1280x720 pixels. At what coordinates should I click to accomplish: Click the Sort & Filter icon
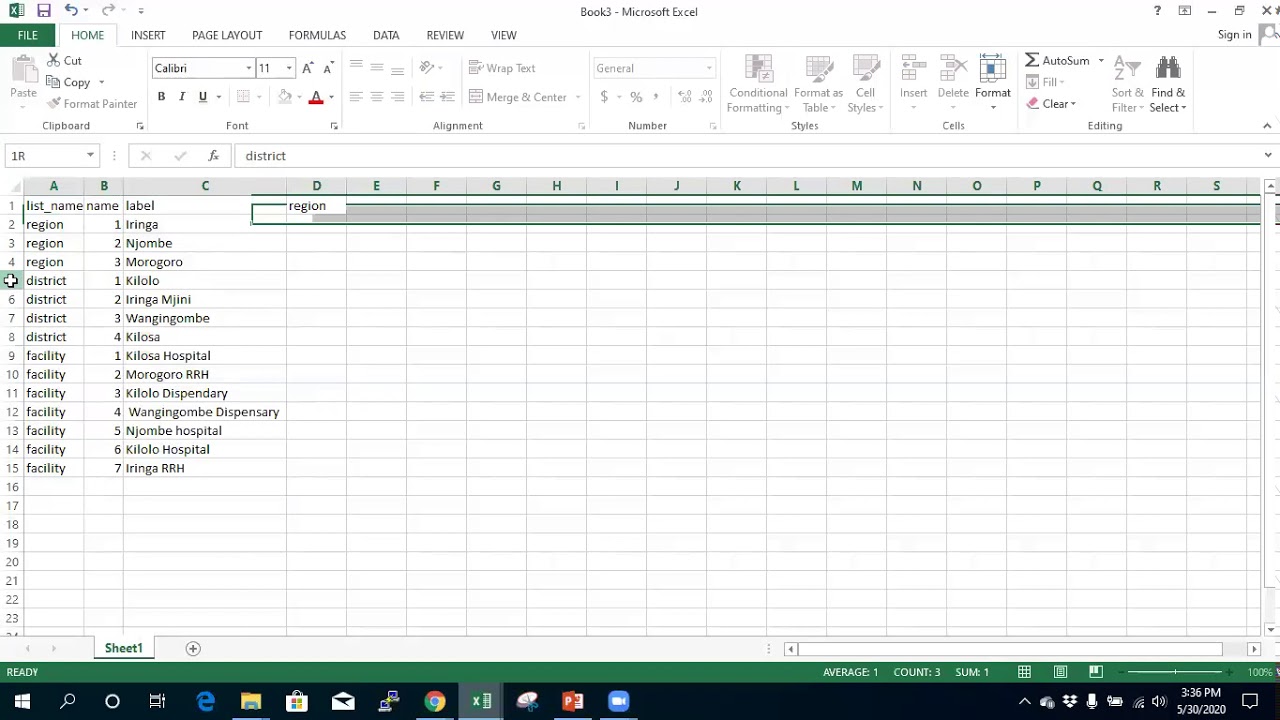click(x=1127, y=69)
